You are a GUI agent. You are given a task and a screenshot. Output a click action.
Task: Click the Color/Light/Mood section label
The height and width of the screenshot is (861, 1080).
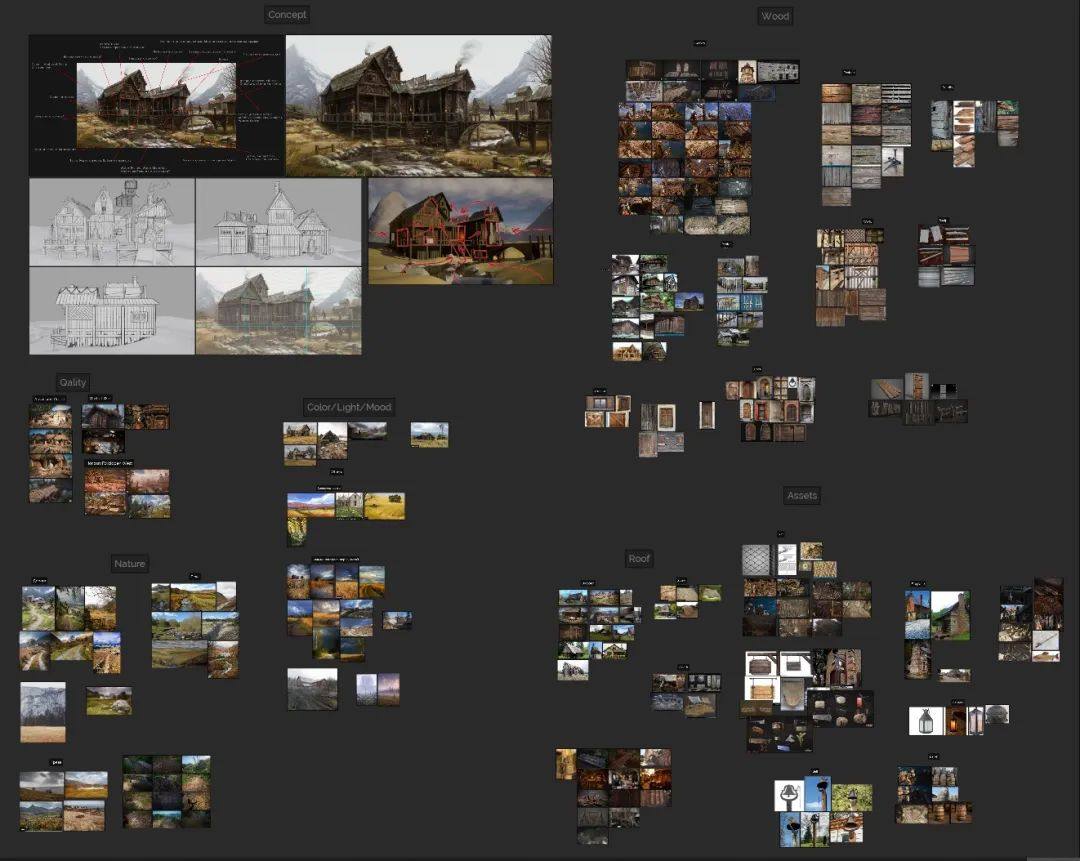pos(349,407)
